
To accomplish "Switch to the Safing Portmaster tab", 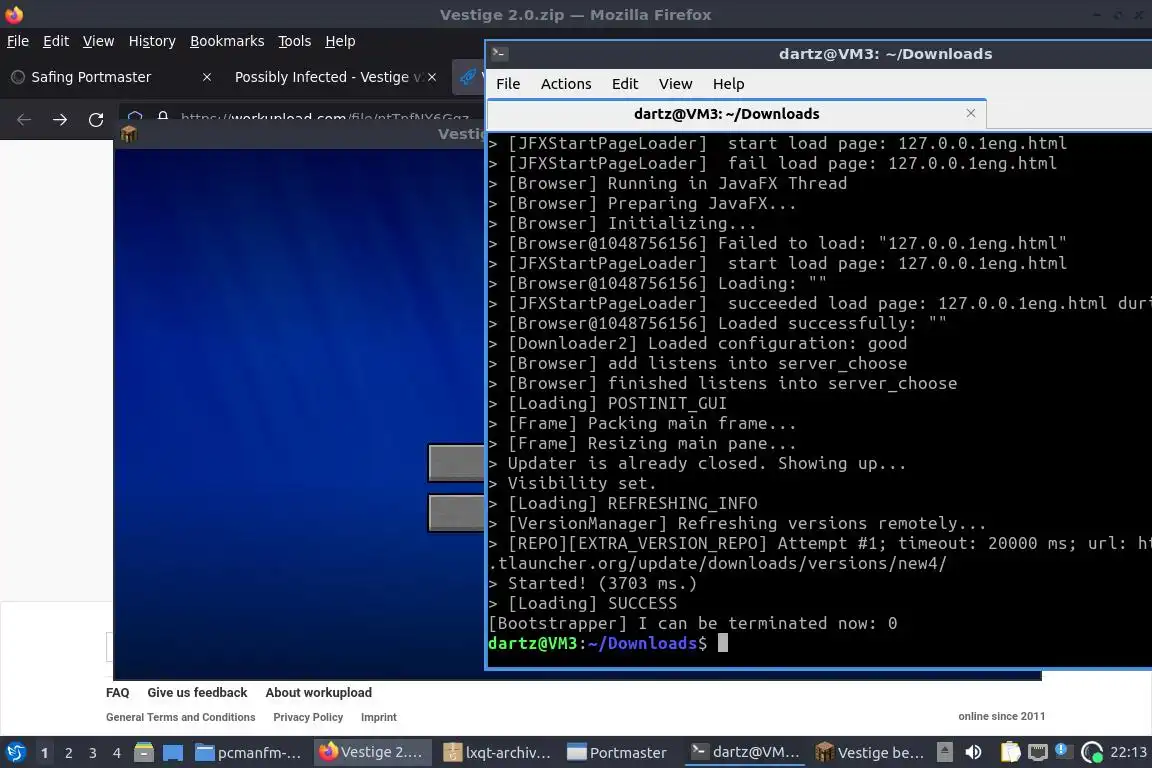I will pyautogui.click(x=91, y=77).
